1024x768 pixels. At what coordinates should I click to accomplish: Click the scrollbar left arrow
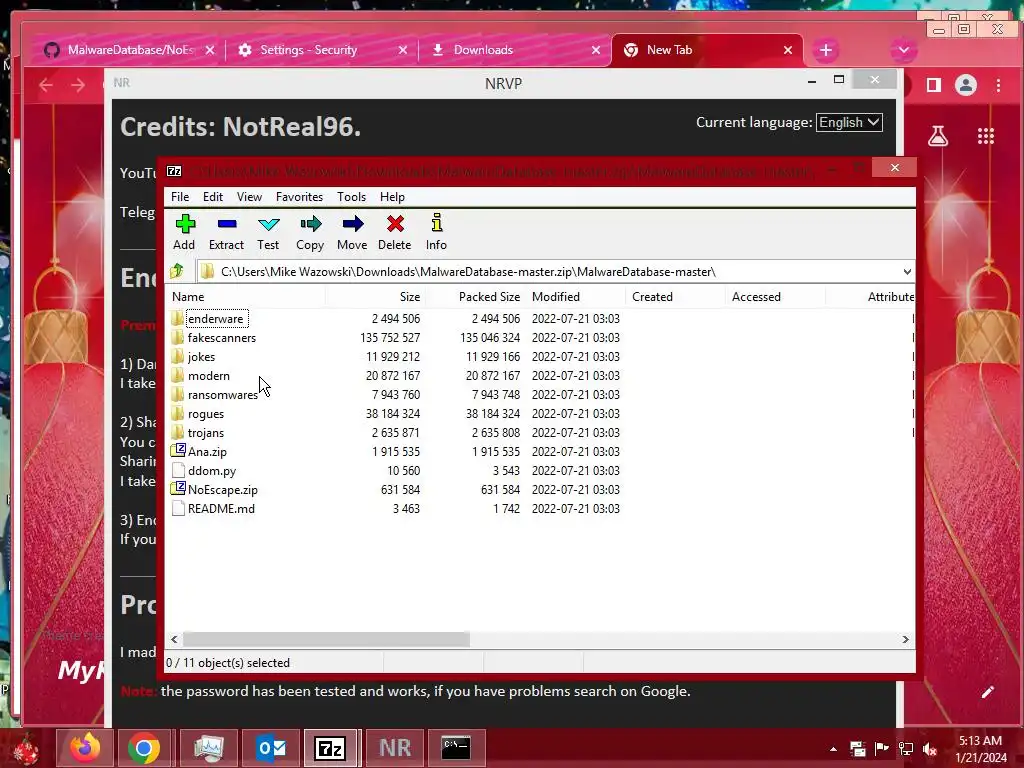click(x=174, y=639)
